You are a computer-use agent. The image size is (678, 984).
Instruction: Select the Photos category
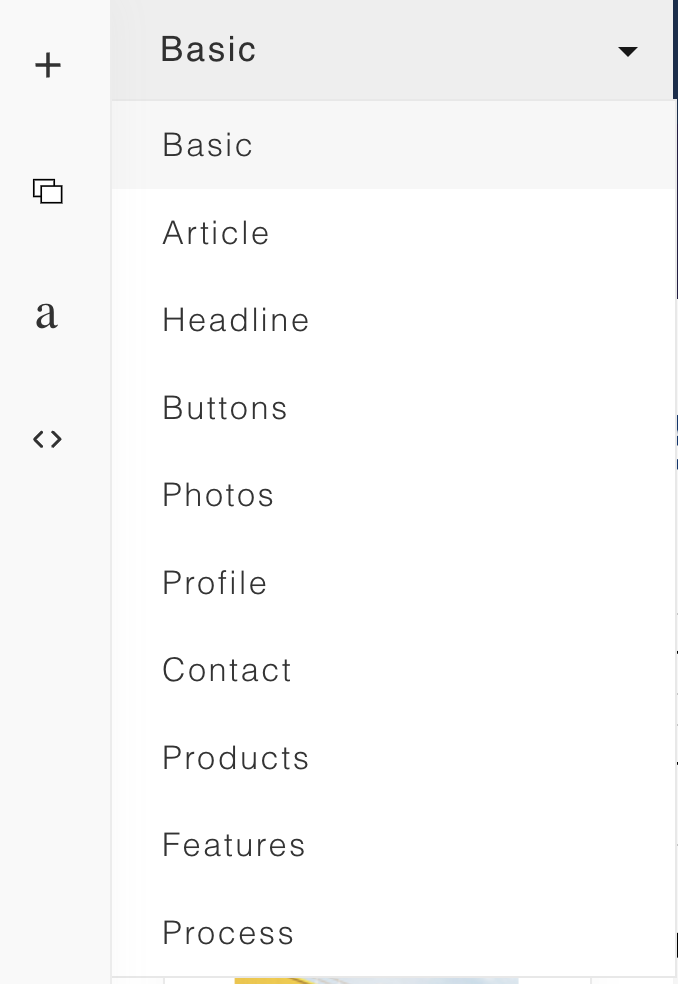click(x=218, y=495)
